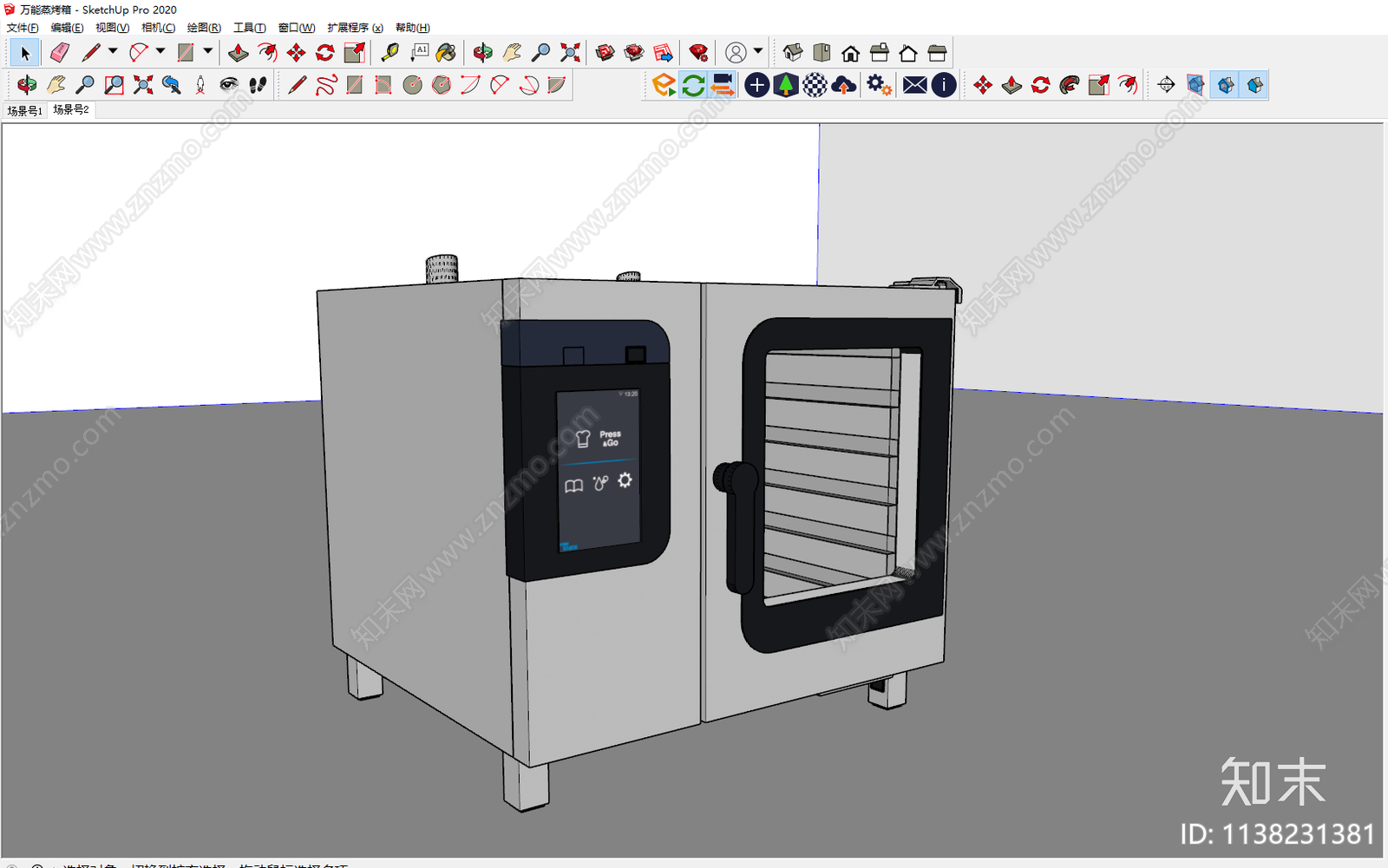Toggle Display Section Cuts

1225,85
